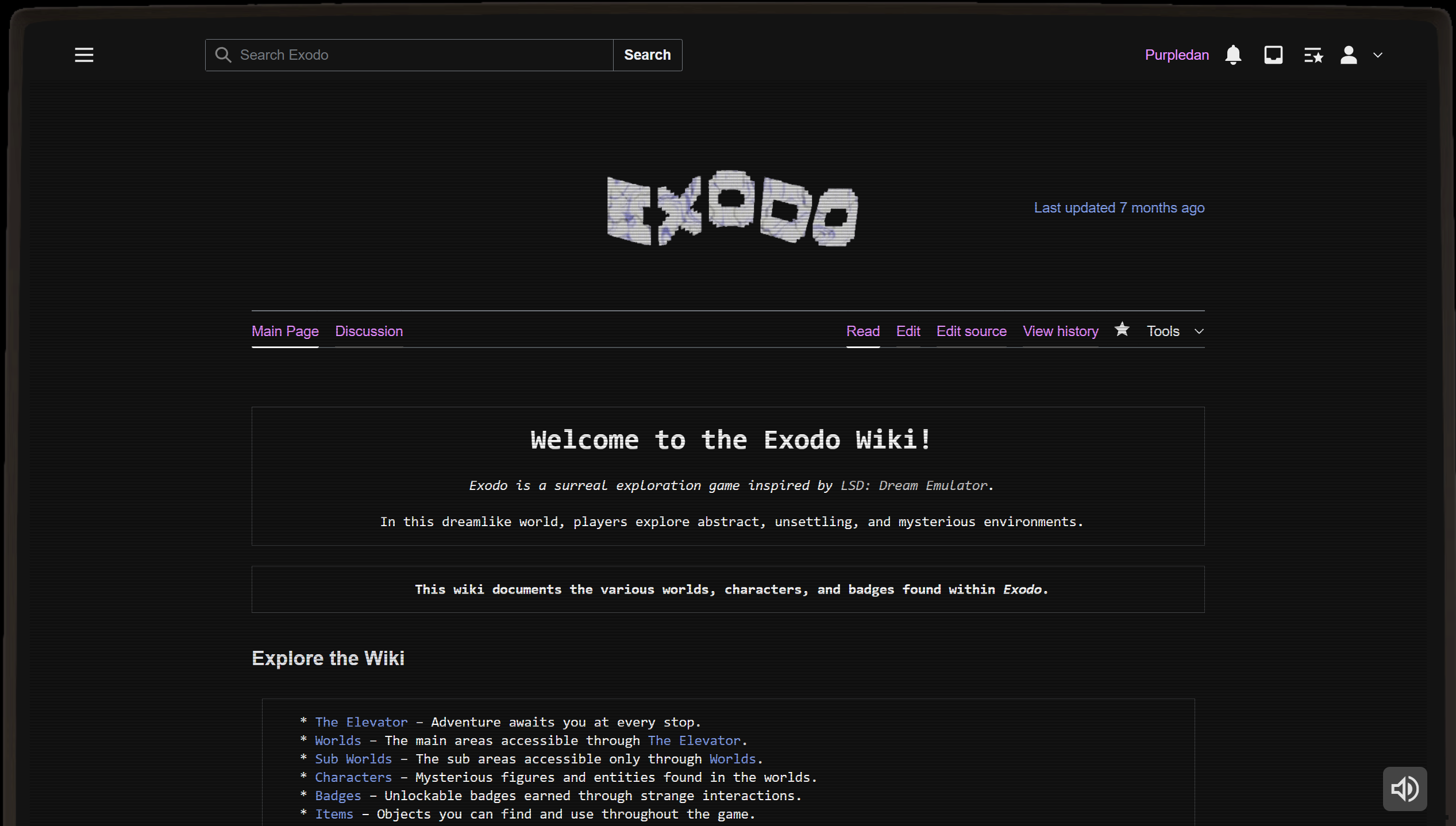Open the Badges link
Screen dimensions: 1456x826
coord(338,796)
